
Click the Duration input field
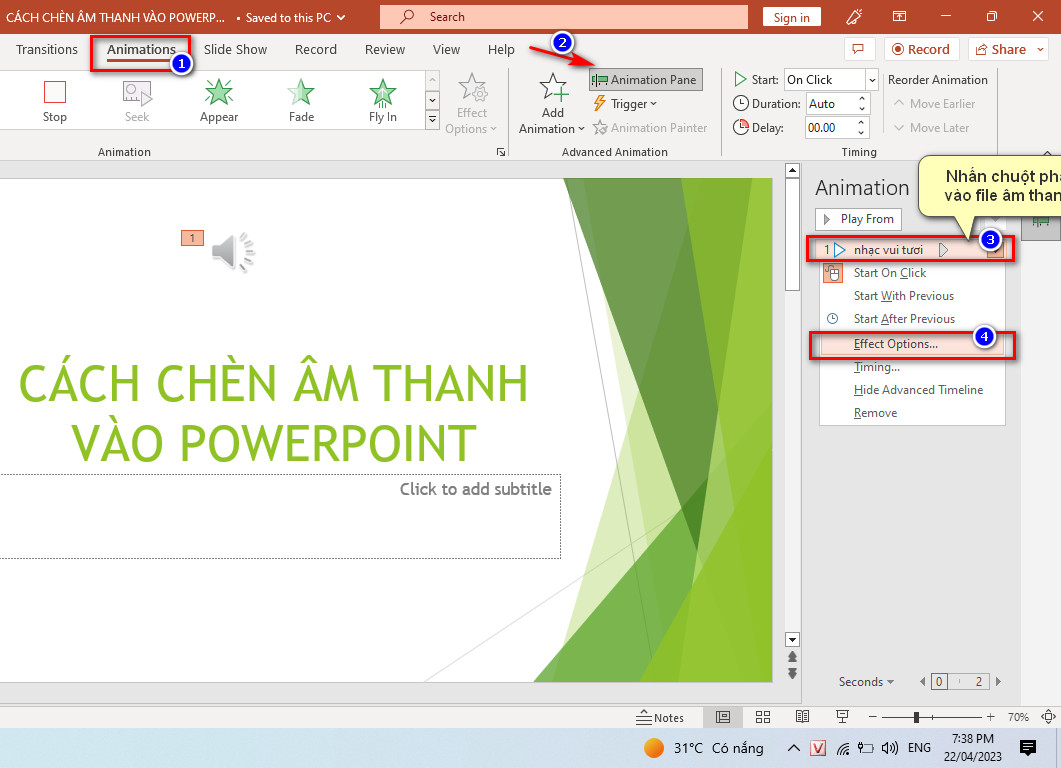pos(831,104)
